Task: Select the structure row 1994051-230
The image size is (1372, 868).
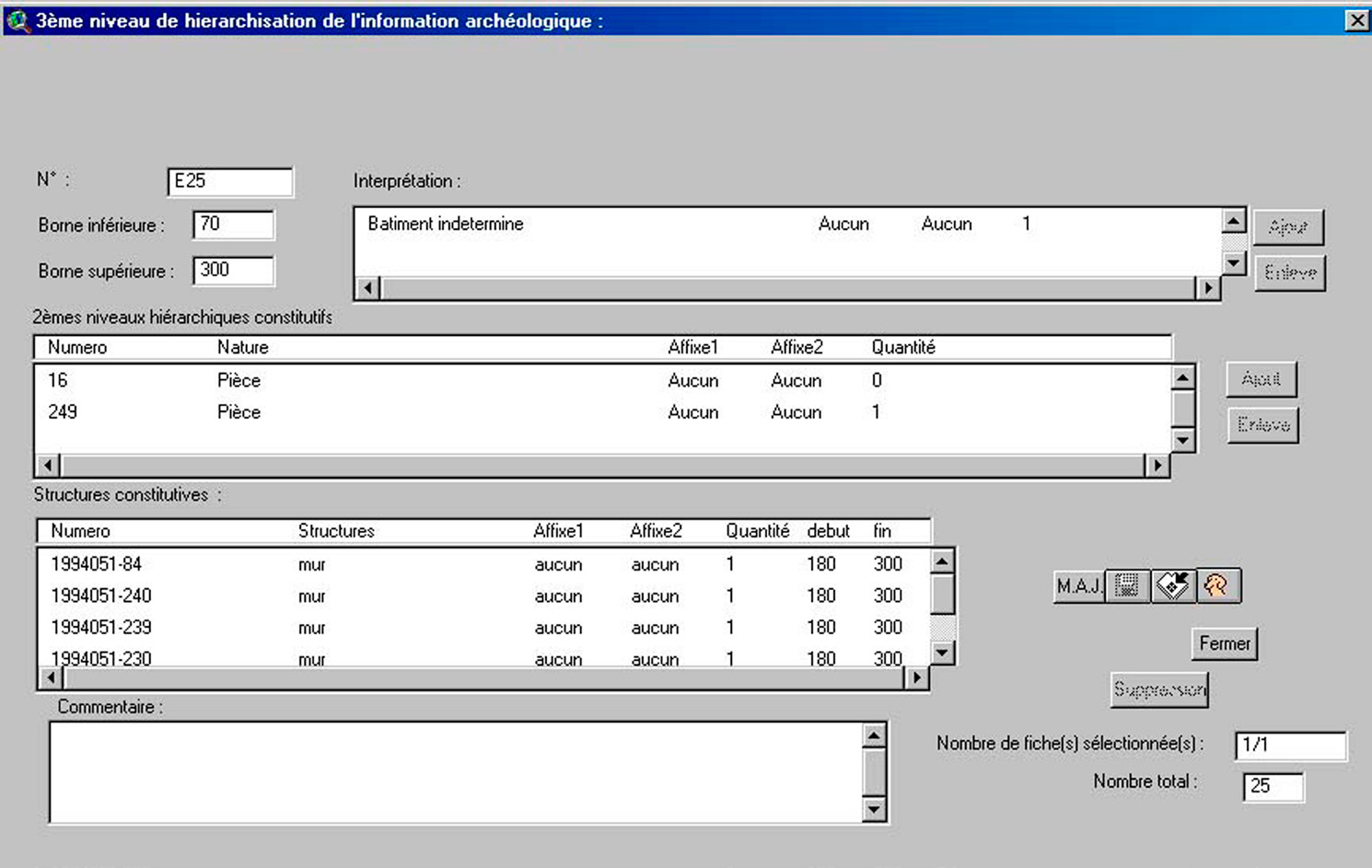Action: click(483, 657)
